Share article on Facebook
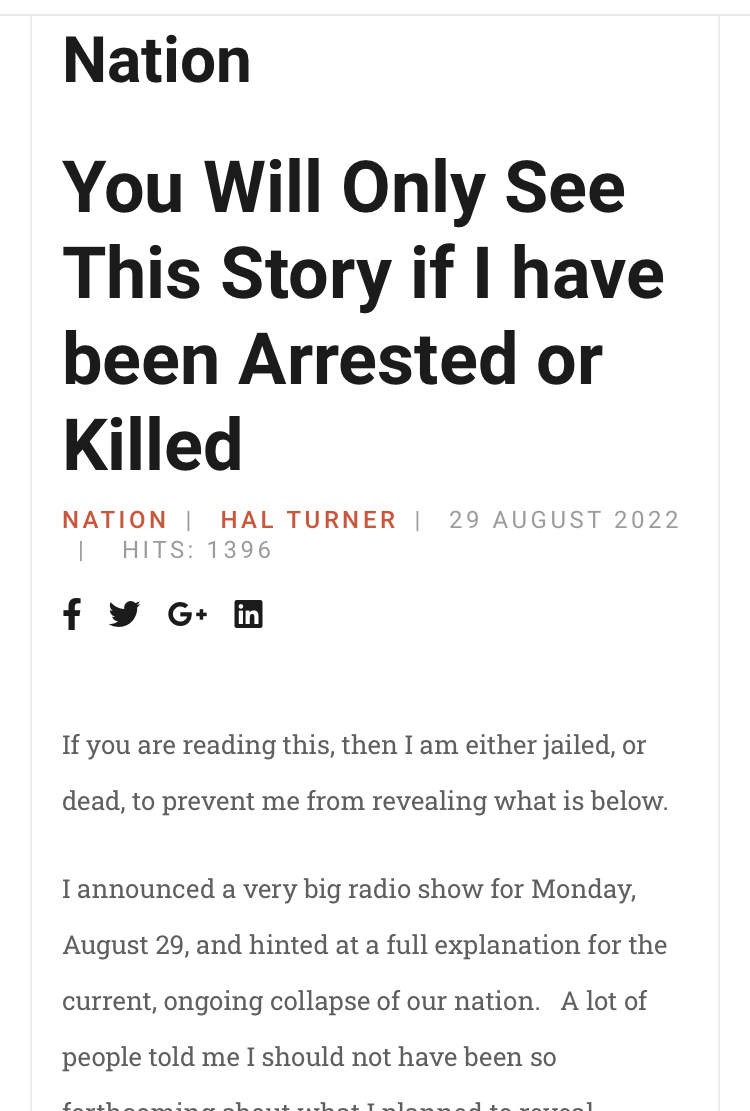 71,613
